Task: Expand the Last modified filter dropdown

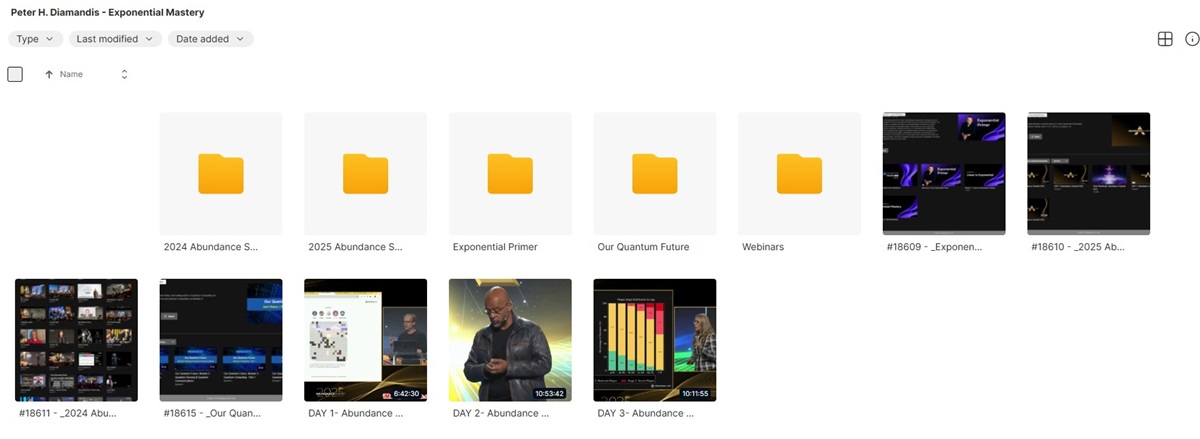Action: [115, 39]
